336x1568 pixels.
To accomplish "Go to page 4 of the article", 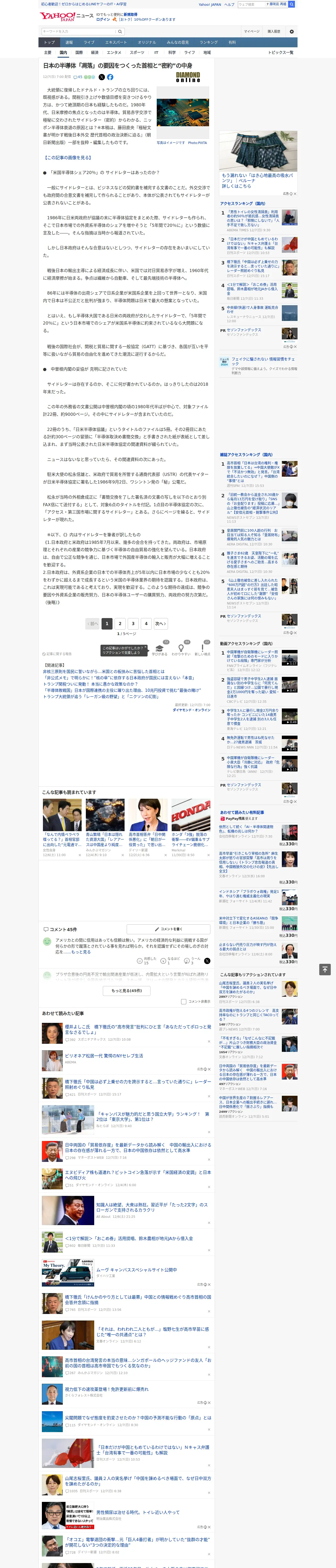I will (146, 623).
